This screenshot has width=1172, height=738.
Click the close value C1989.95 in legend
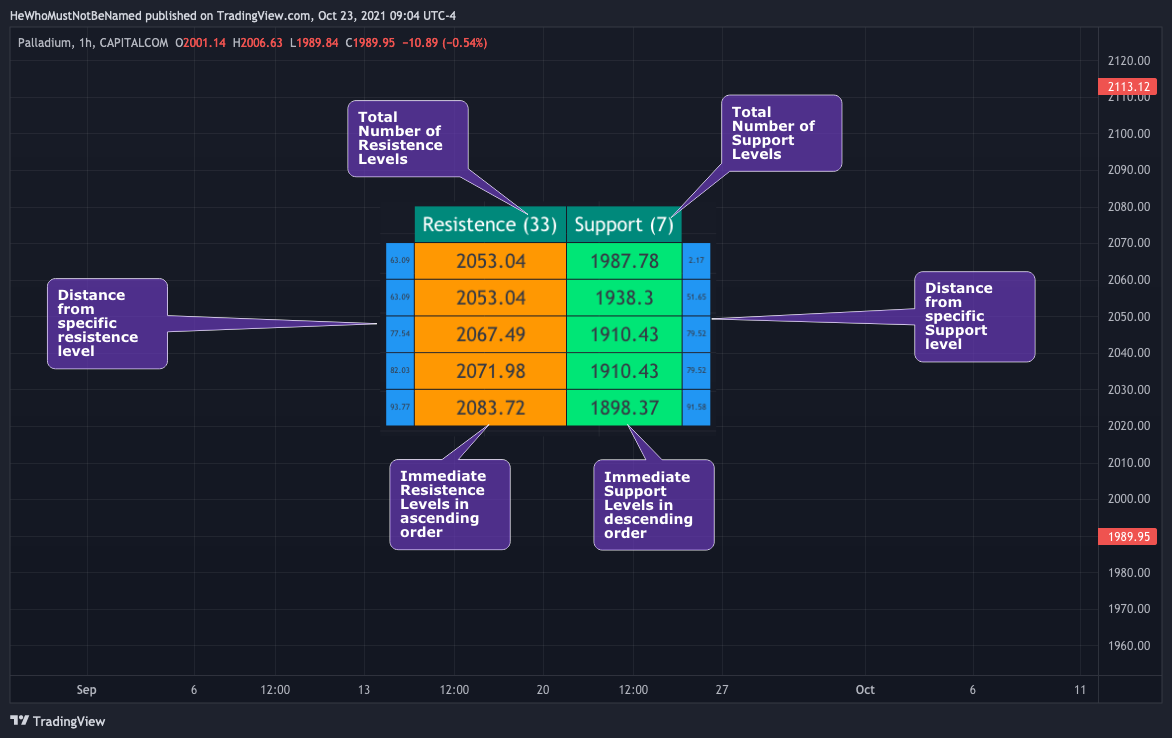click(370, 43)
